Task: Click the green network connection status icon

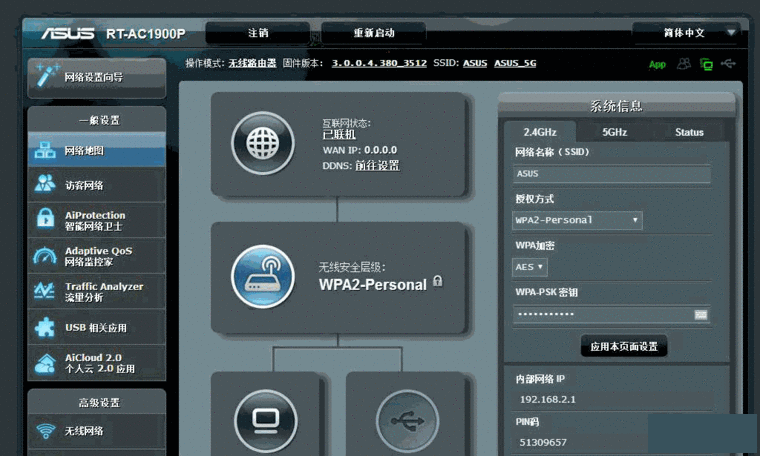Action: (706, 64)
